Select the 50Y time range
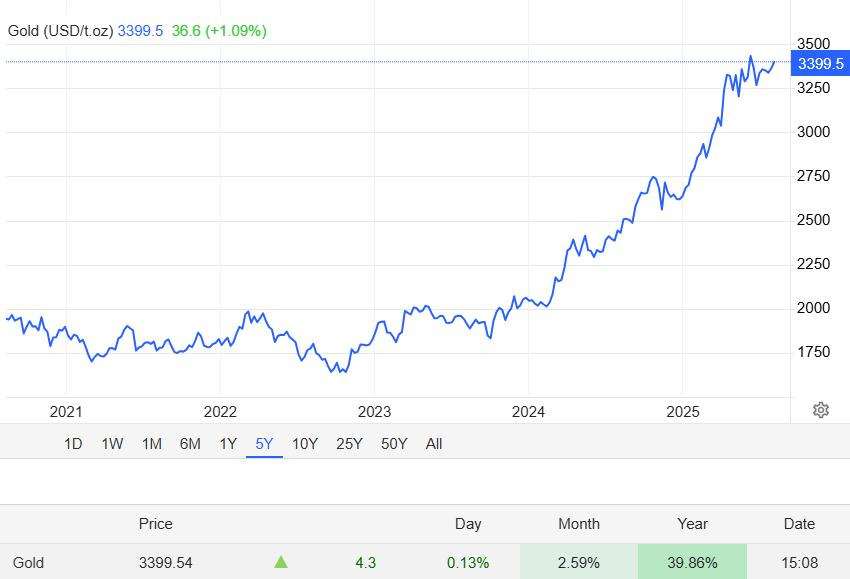Screen dimensions: 850x579 (394, 444)
